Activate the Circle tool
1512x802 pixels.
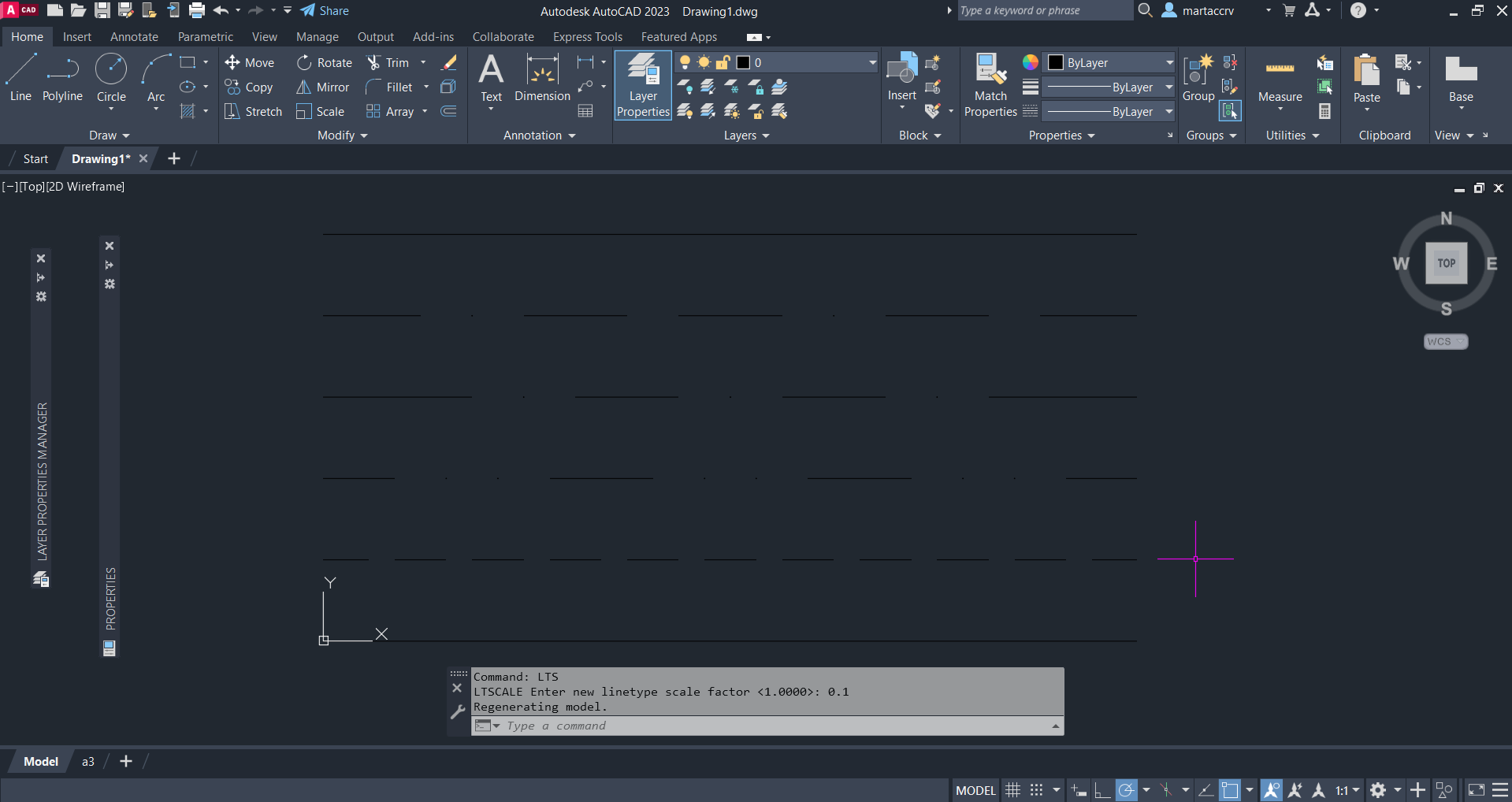(x=111, y=79)
